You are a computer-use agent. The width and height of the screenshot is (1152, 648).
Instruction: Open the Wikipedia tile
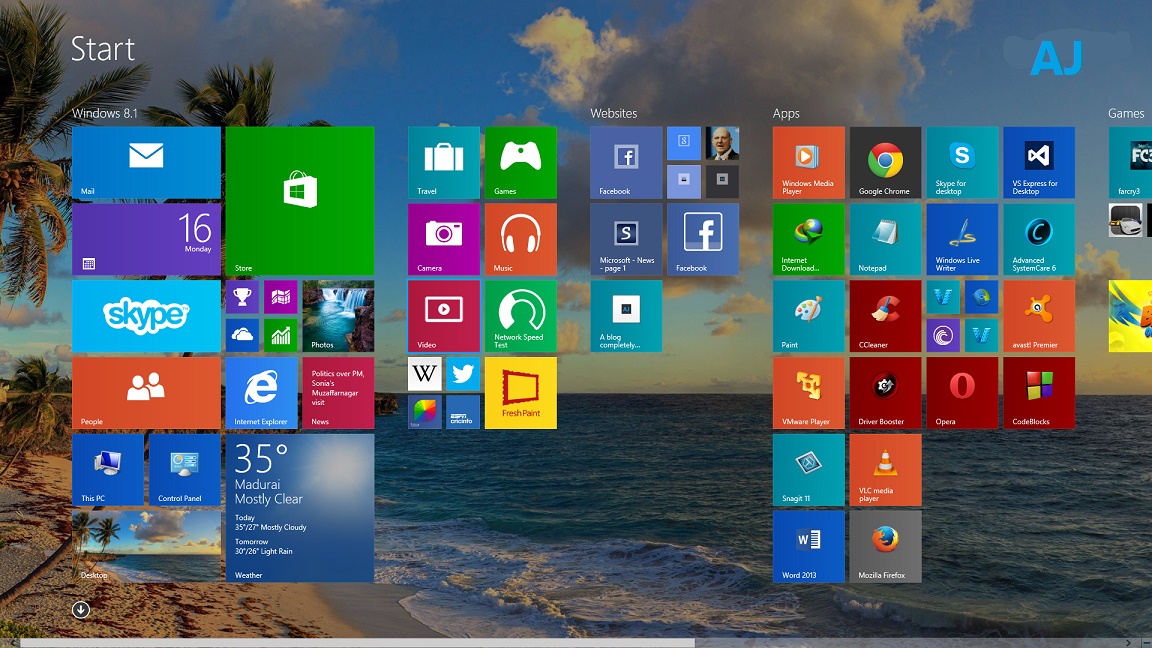(x=425, y=374)
